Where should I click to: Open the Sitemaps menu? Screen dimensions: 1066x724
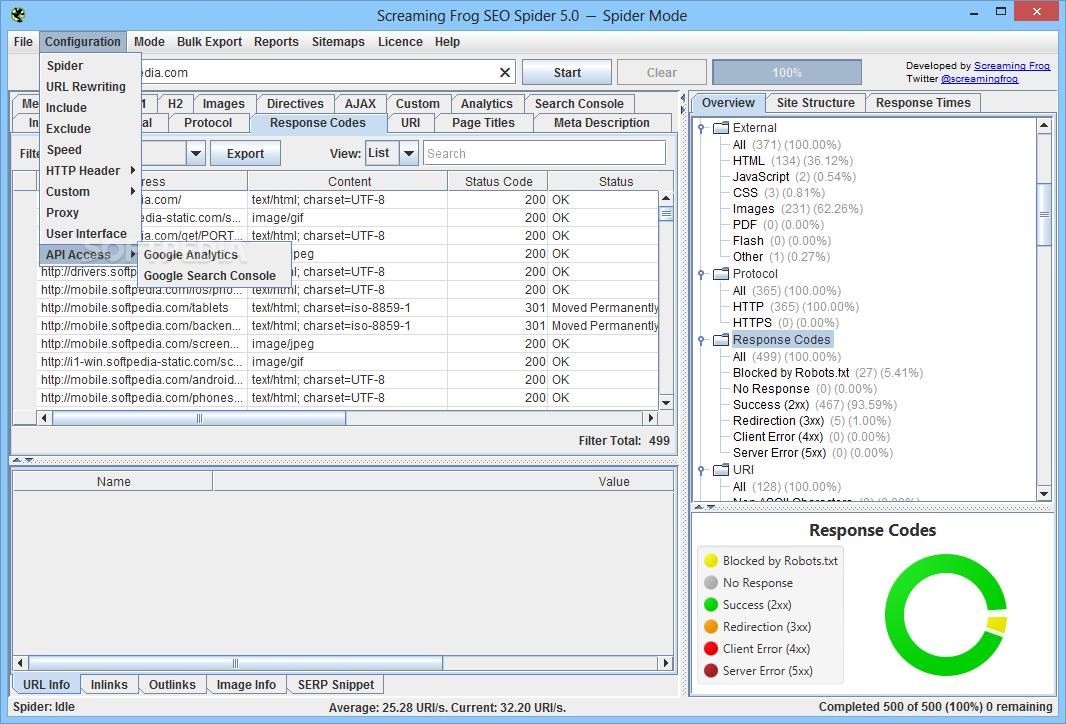tap(338, 41)
